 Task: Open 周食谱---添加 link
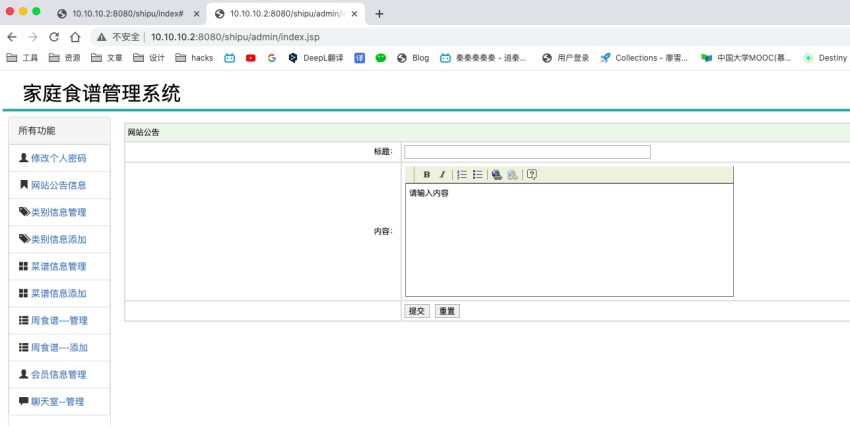pos(59,348)
